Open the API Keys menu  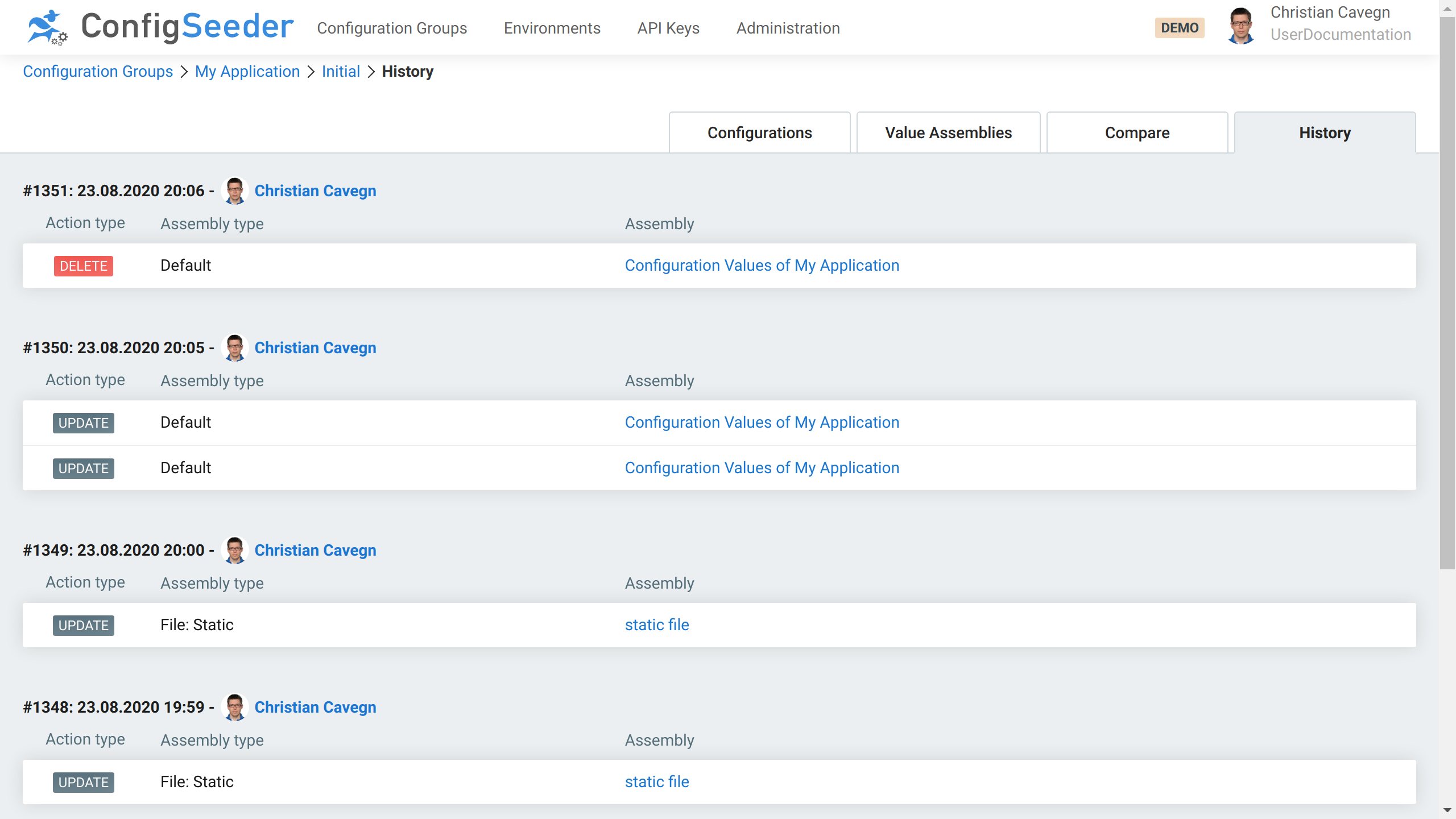click(668, 28)
